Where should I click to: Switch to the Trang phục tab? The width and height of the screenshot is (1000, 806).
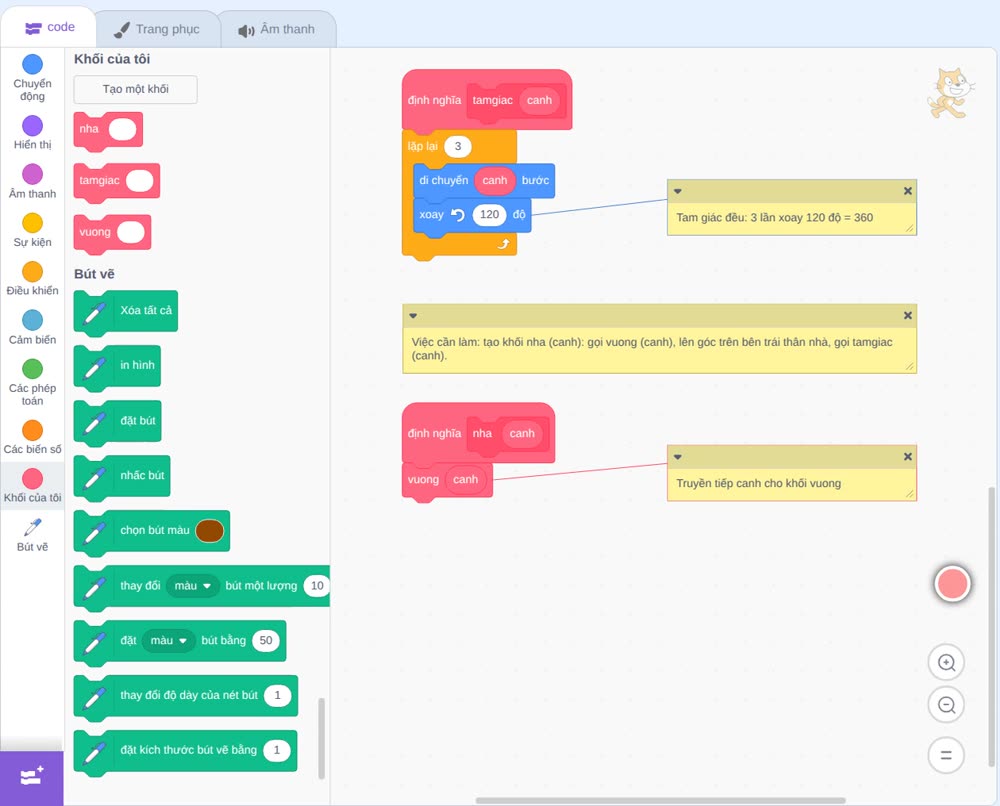coord(157,29)
